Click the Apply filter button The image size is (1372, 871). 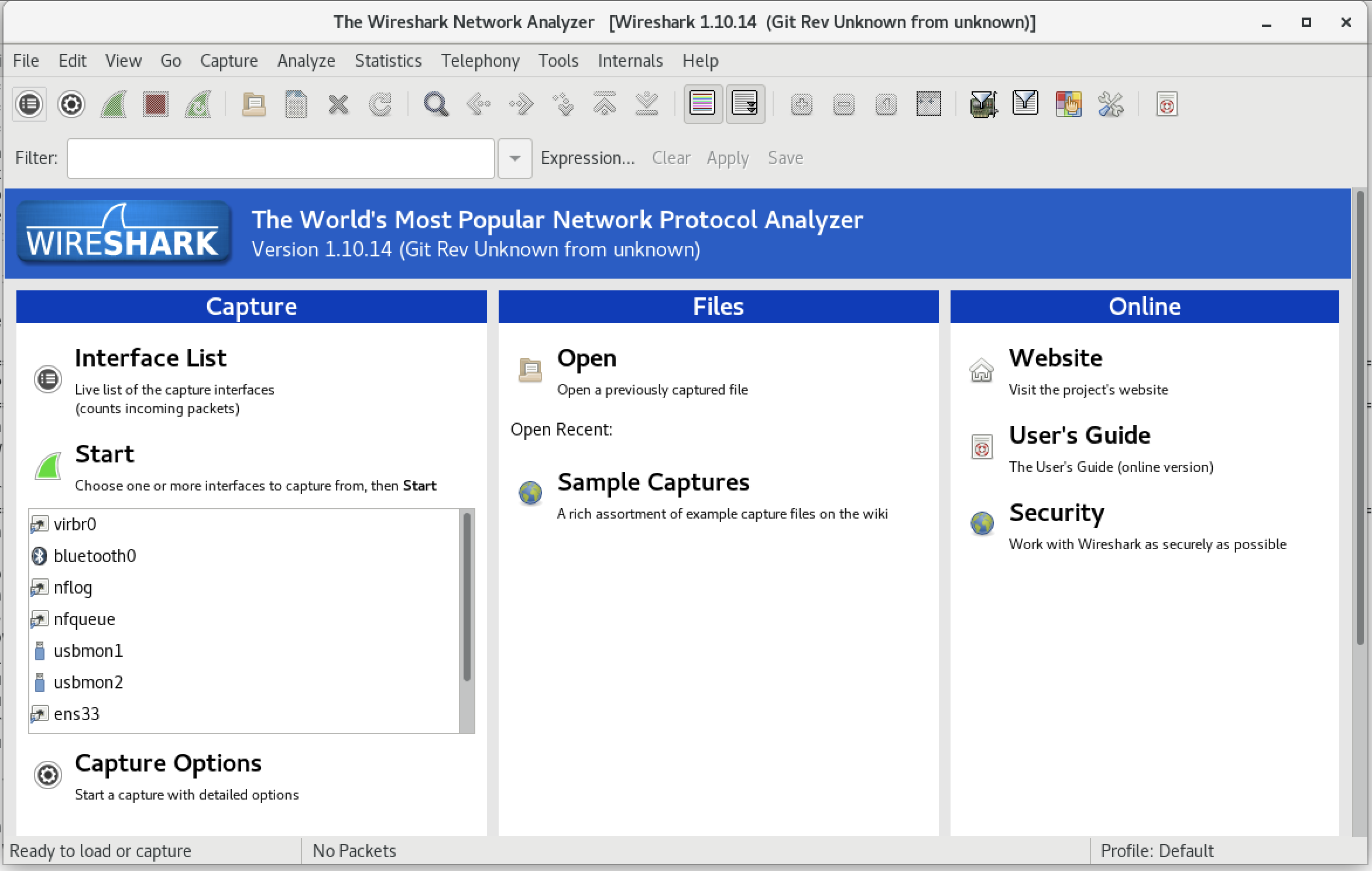[x=728, y=158]
